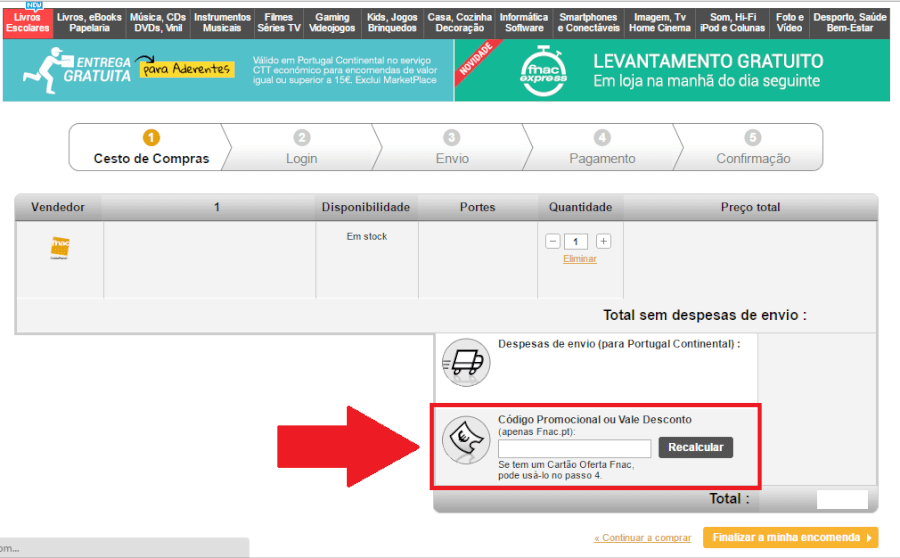Decrease quantity with the minus button
This screenshot has height=558, width=900.
[x=553, y=241]
